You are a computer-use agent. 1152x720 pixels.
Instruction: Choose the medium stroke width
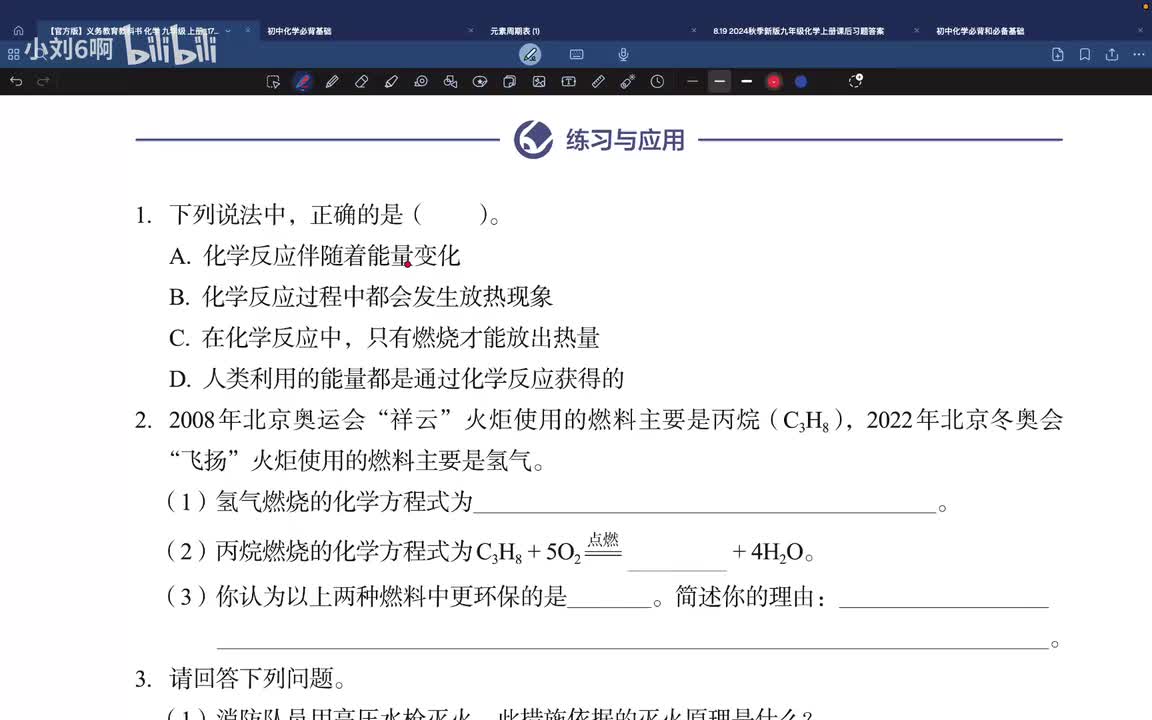tap(719, 82)
